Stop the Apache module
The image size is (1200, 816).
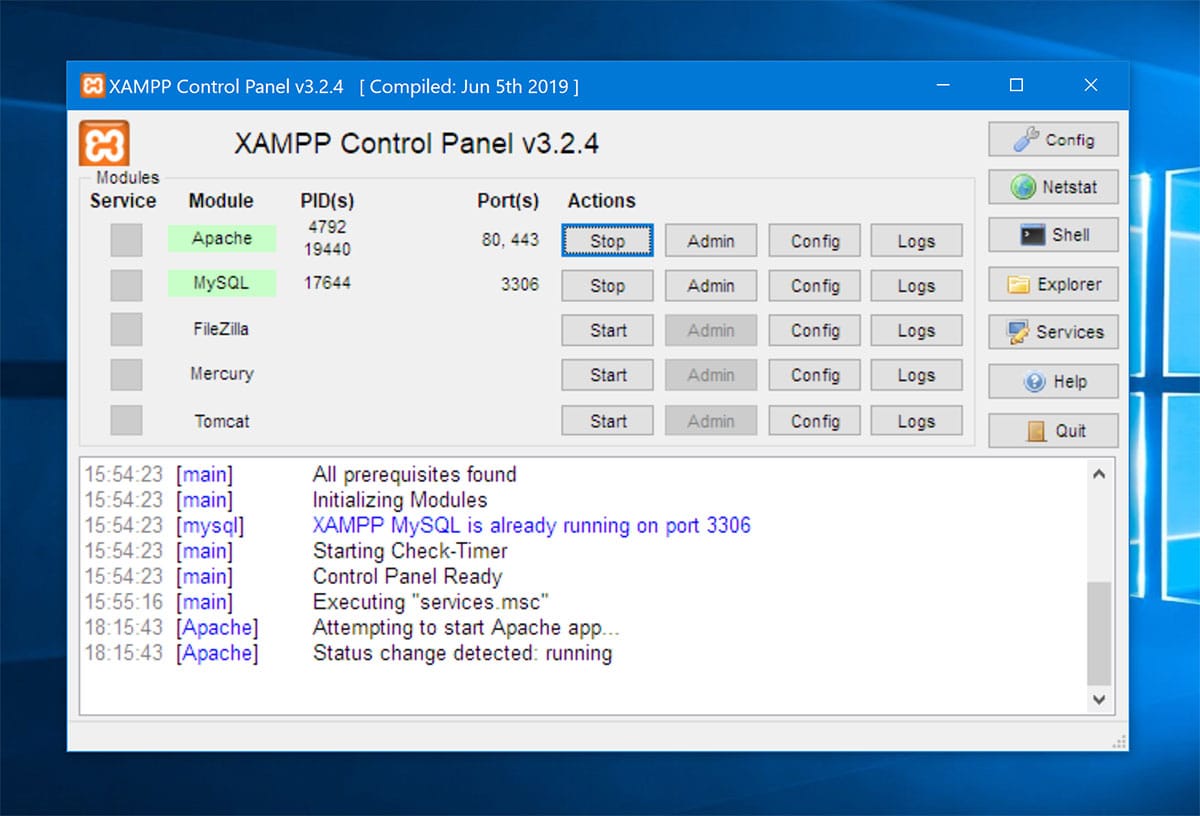pyautogui.click(x=607, y=240)
